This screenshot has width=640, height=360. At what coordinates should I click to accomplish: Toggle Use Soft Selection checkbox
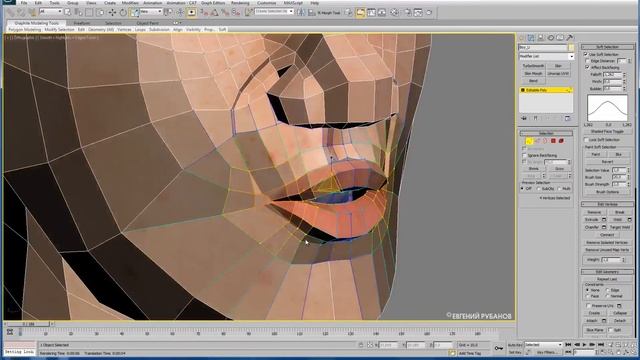pos(586,54)
